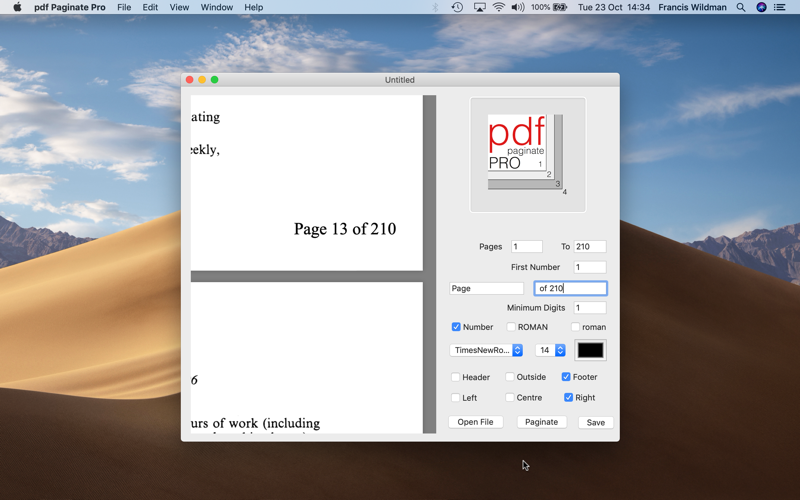Click the volume speaker icon

[518, 7]
